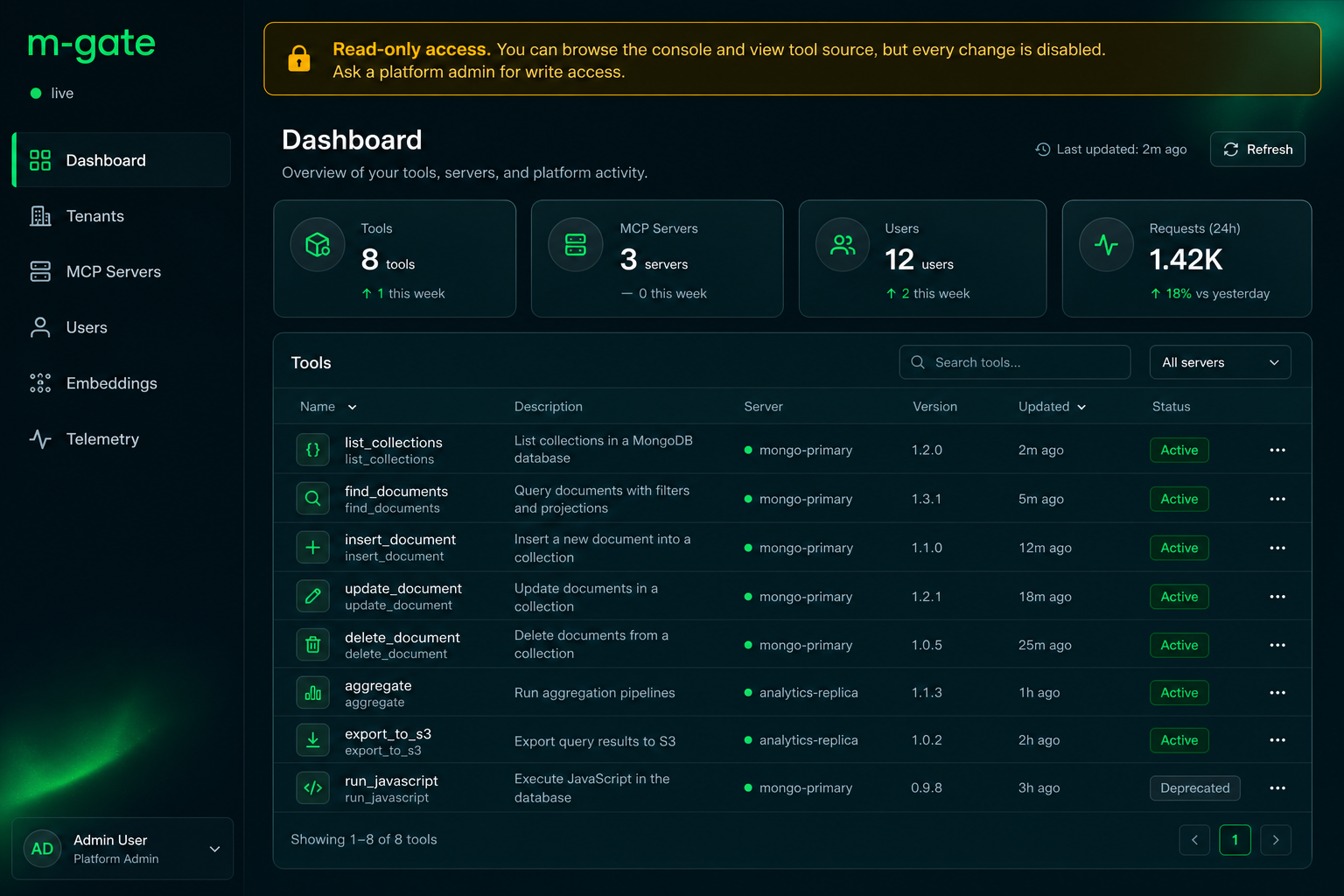The height and width of the screenshot is (896, 1344).
Task: Click the bar chart icon for aggregate
Action: tap(312, 693)
